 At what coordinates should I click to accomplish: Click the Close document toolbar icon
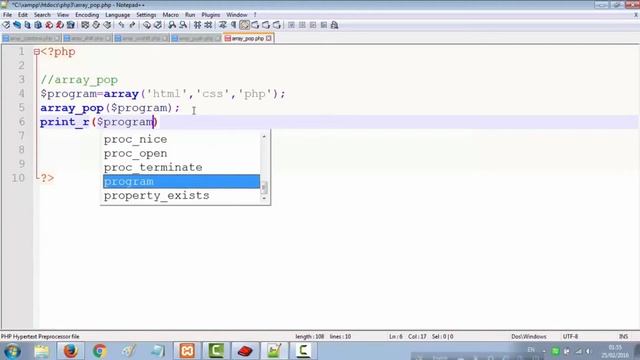click(x=49, y=25)
